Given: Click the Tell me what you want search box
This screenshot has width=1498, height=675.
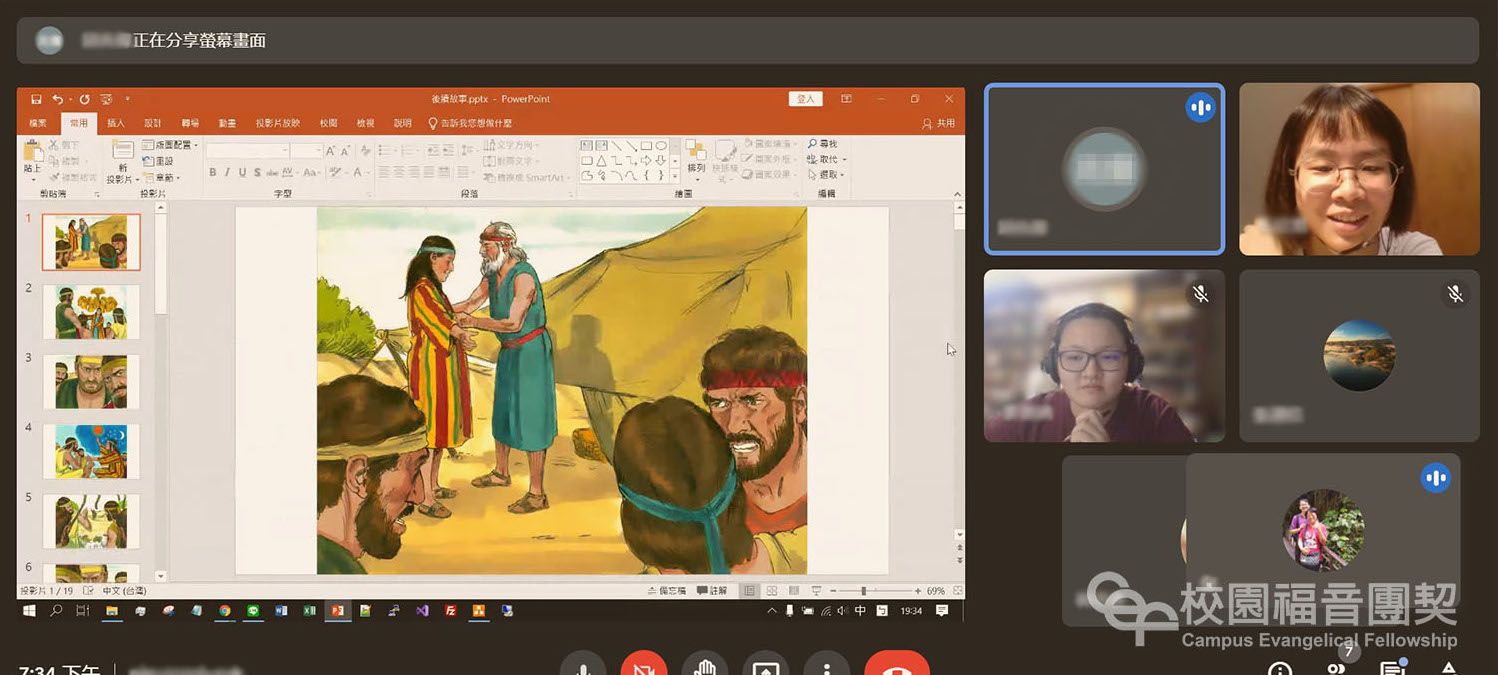Looking at the screenshot, I should tap(470, 123).
